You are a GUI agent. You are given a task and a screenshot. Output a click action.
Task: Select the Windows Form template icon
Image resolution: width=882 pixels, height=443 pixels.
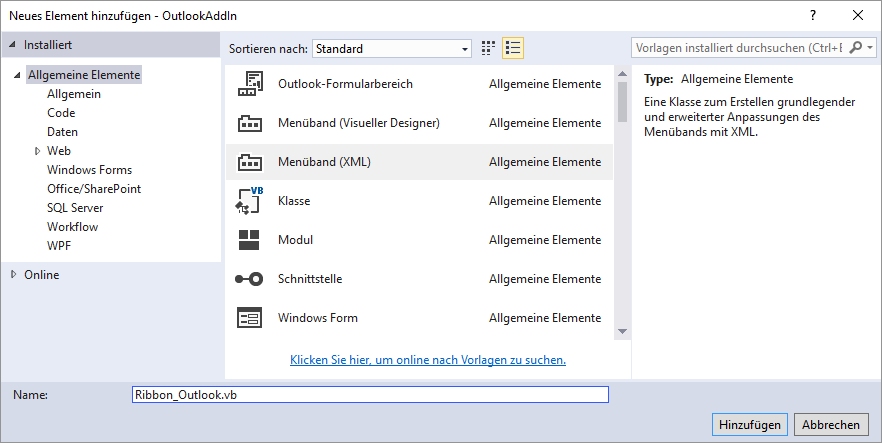pos(249,318)
